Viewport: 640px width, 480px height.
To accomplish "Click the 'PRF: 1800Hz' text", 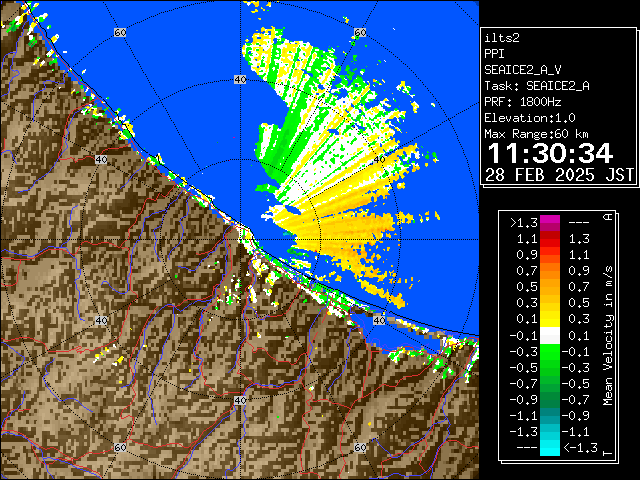I will (523, 102).
